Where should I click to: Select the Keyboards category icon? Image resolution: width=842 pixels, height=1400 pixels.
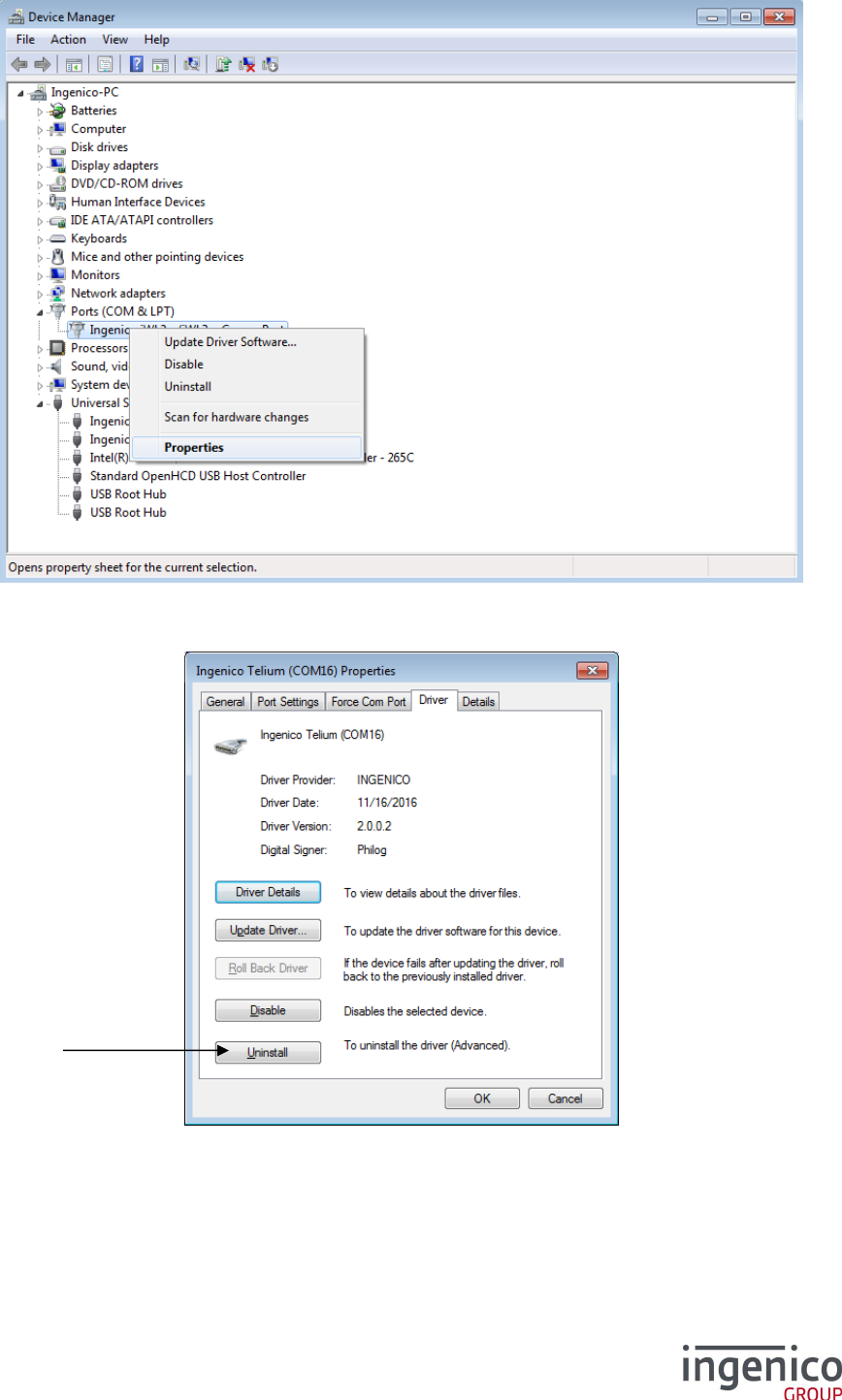[x=57, y=239]
